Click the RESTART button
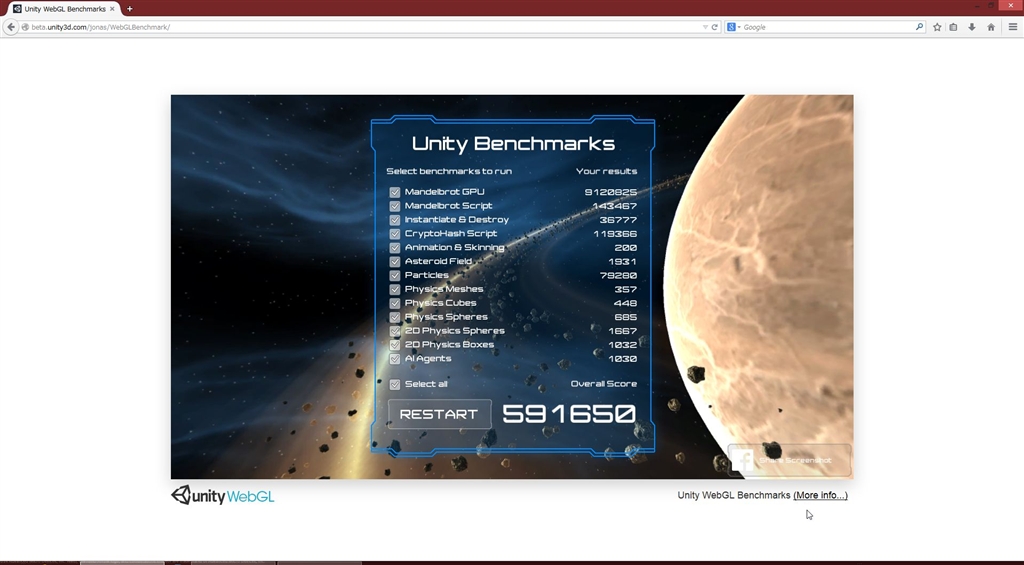The image size is (1024, 565). [x=440, y=414]
